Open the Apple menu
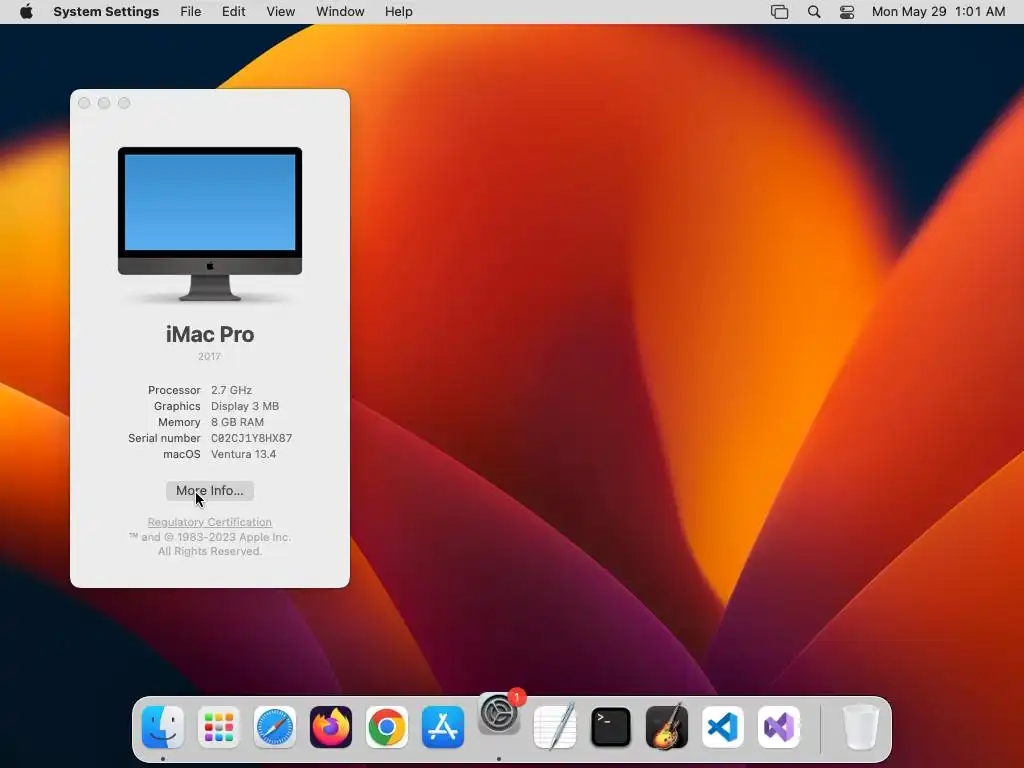Viewport: 1024px width, 768px height. coord(26,12)
